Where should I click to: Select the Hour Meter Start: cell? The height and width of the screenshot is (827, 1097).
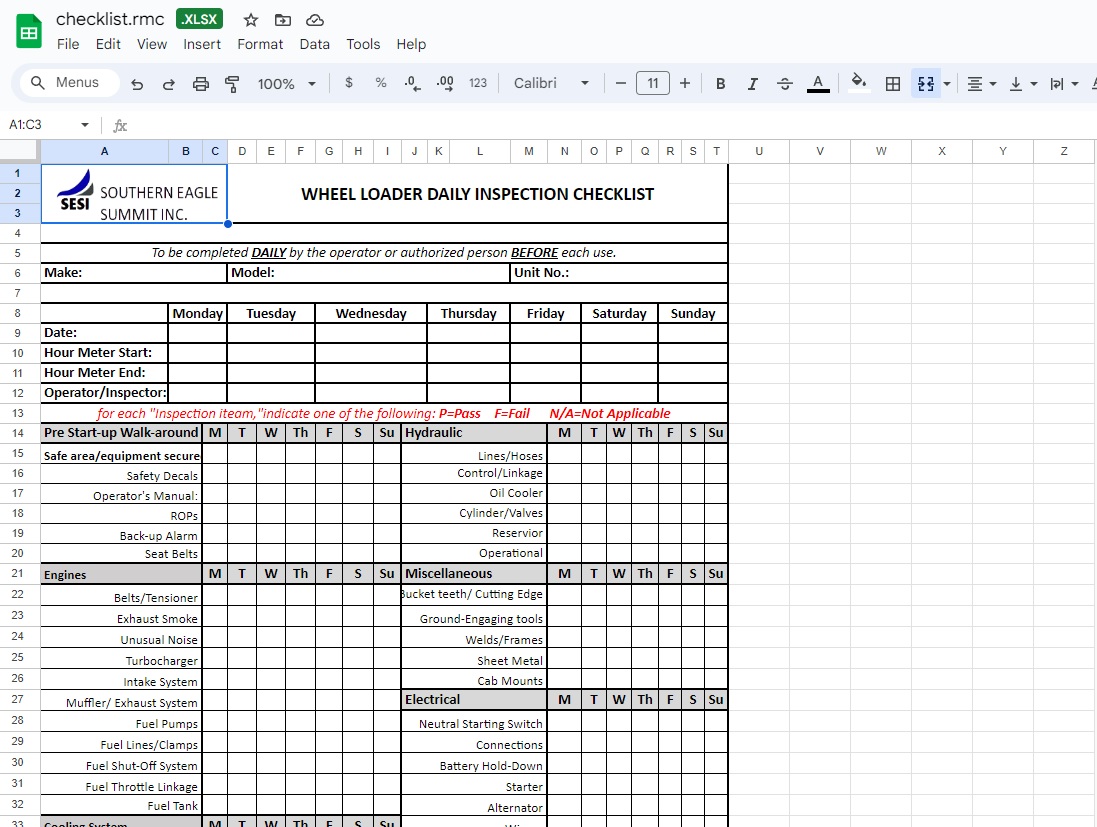pos(105,353)
